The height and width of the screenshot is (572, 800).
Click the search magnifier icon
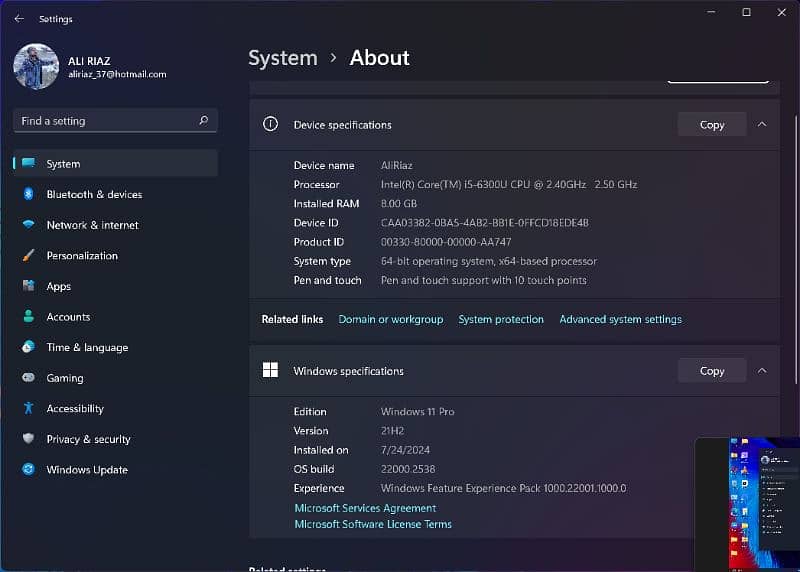(x=204, y=121)
